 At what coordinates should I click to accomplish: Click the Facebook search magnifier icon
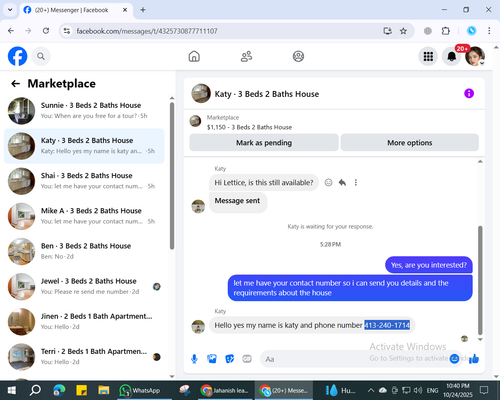(41, 56)
